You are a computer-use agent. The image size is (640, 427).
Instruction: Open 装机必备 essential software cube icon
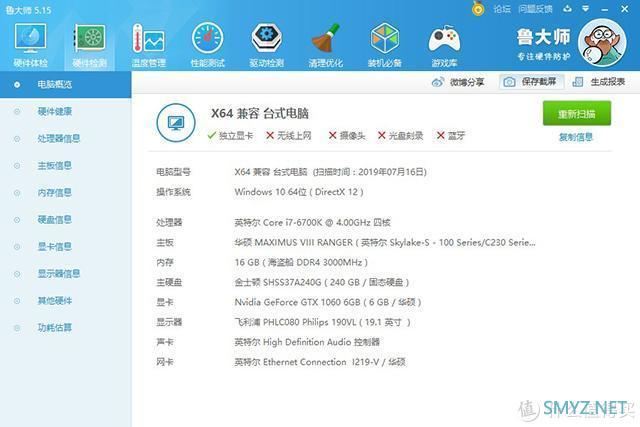pyautogui.click(x=384, y=45)
